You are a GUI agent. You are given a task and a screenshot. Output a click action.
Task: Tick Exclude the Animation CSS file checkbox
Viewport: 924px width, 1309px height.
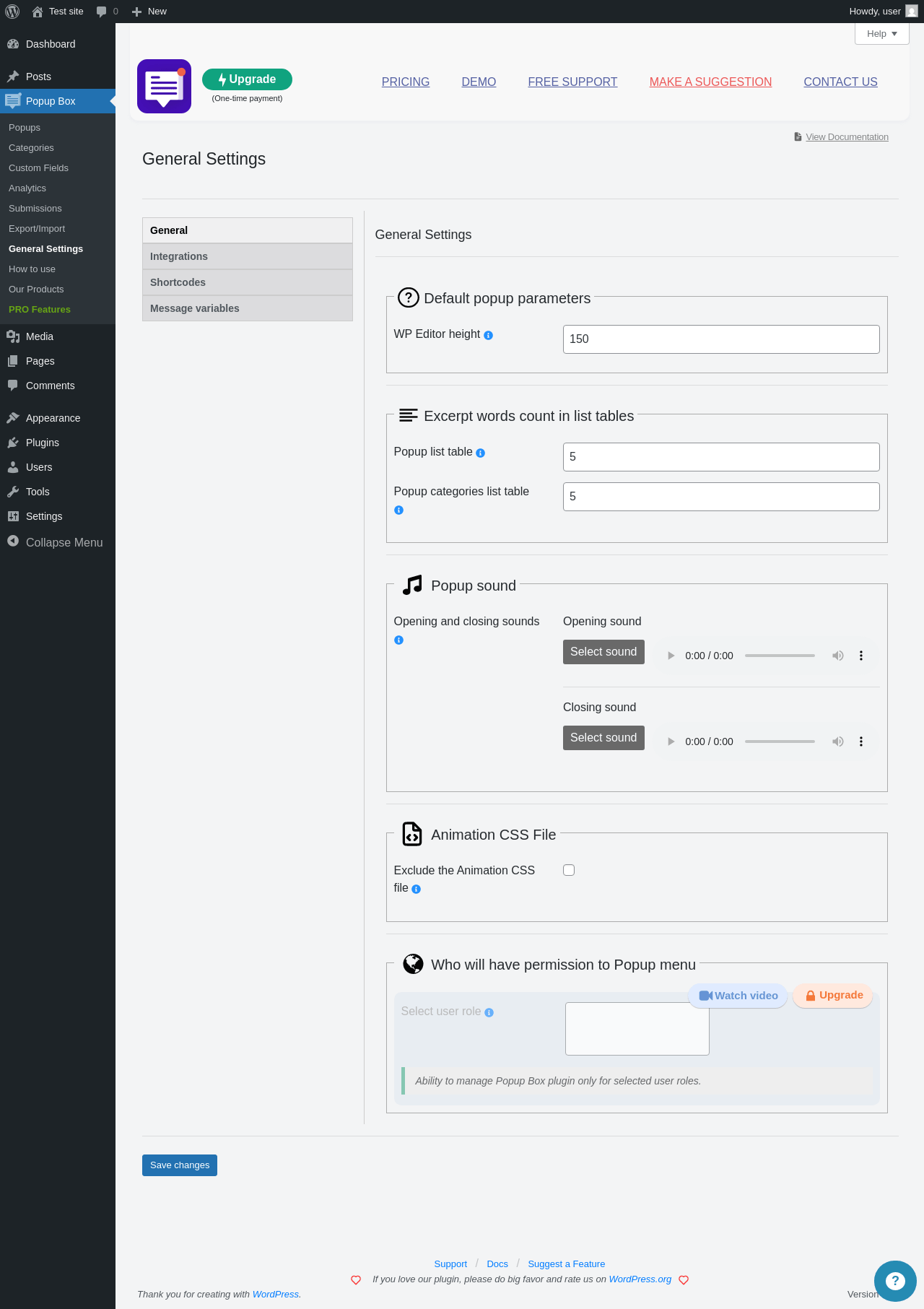pos(569,870)
